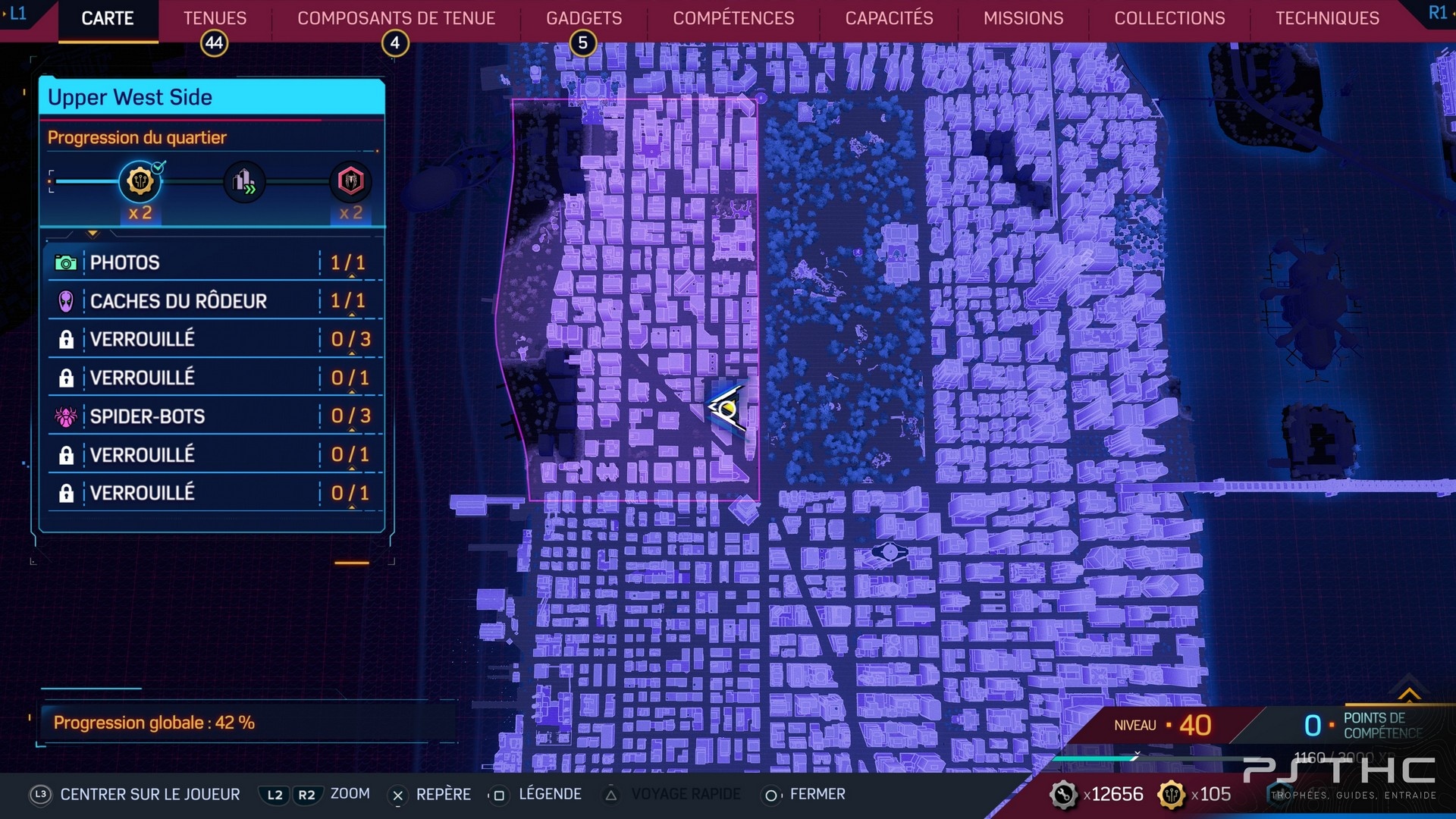Open the COLLECTIONS tab
The image size is (1456, 819).
[1169, 18]
